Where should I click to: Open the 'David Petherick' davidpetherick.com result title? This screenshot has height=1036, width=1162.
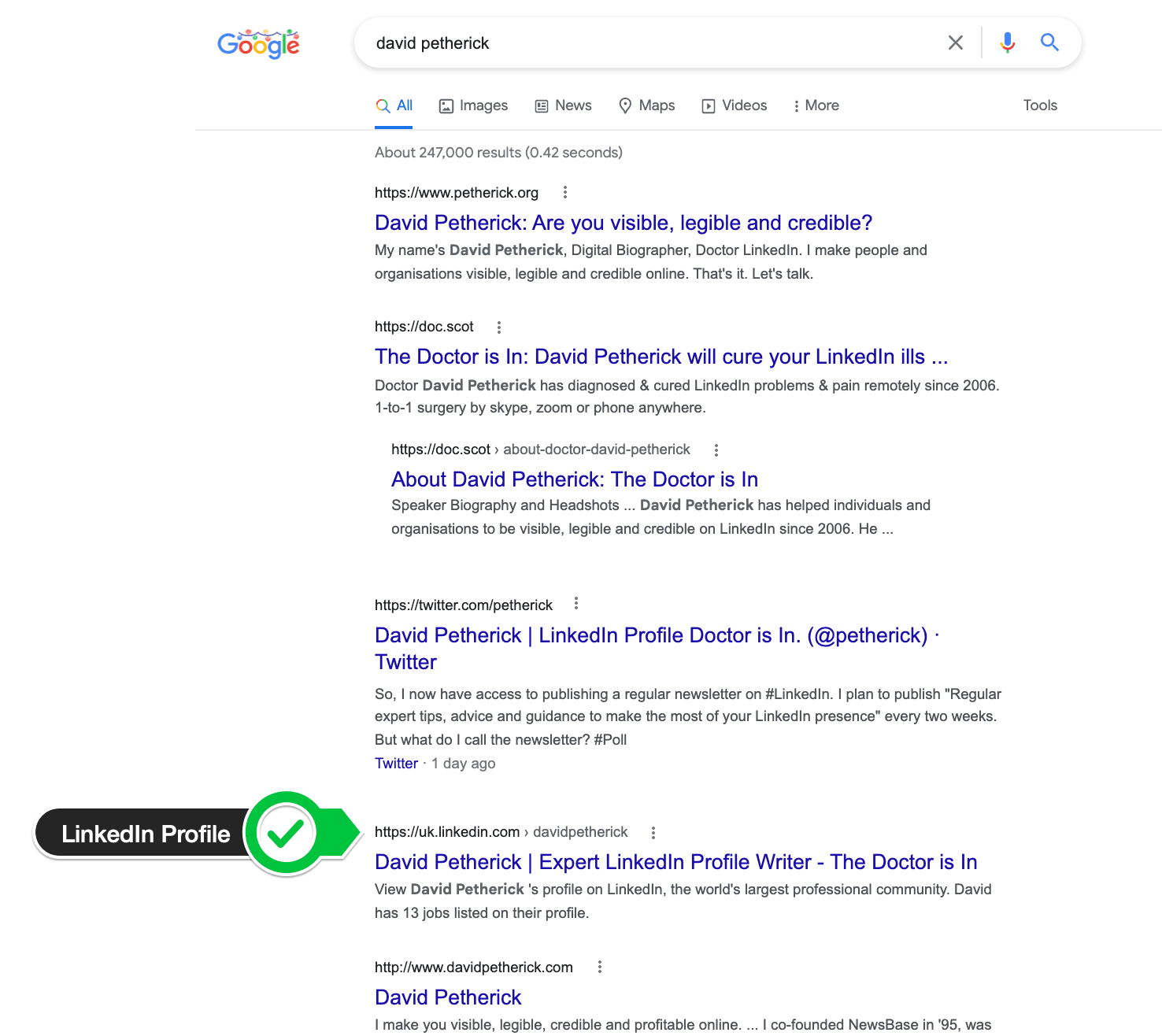tap(448, 997)
